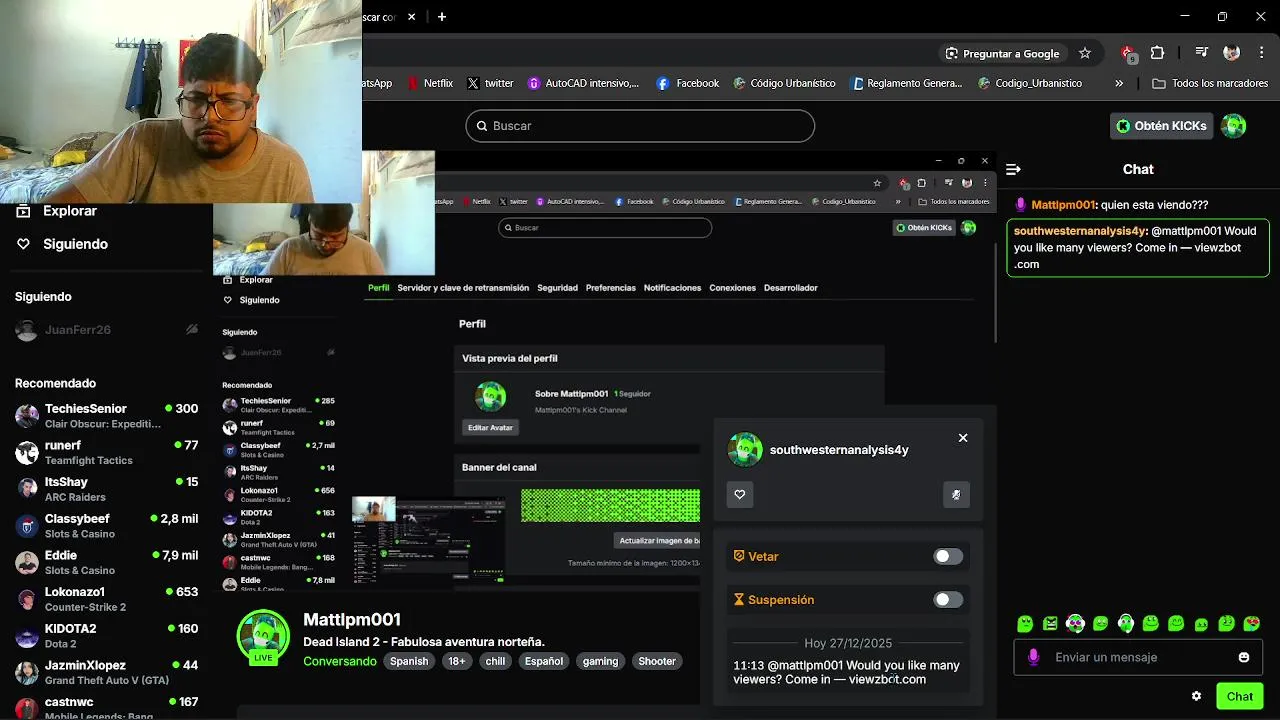
Task: Open the Seguridad tab in stream
Action: pos(557,288)
